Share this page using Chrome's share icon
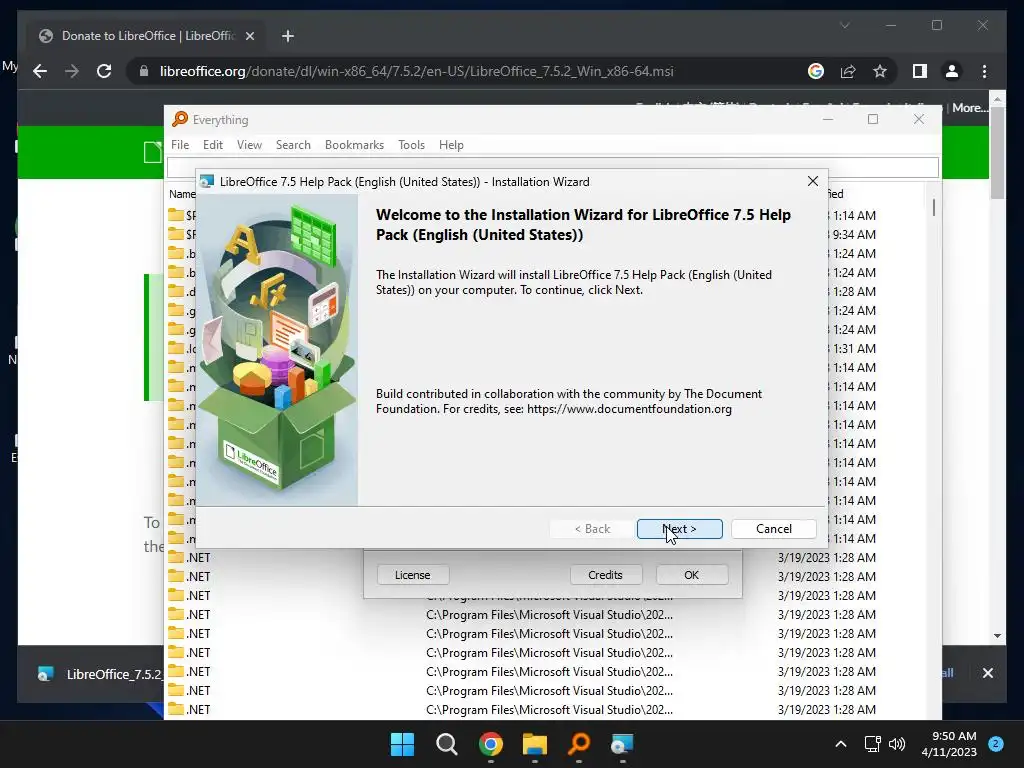This screenshot has height=768, width=1024. pyautogui.click(x=848, y=71)
